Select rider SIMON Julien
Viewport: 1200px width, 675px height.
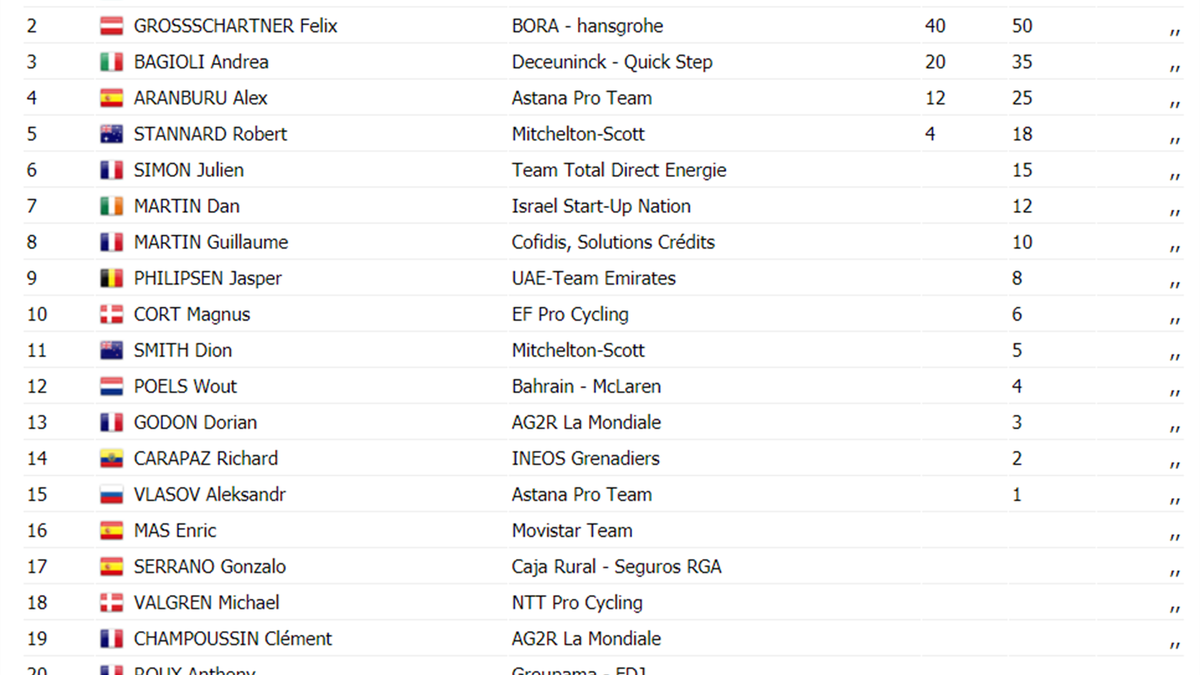pos(188,170)
